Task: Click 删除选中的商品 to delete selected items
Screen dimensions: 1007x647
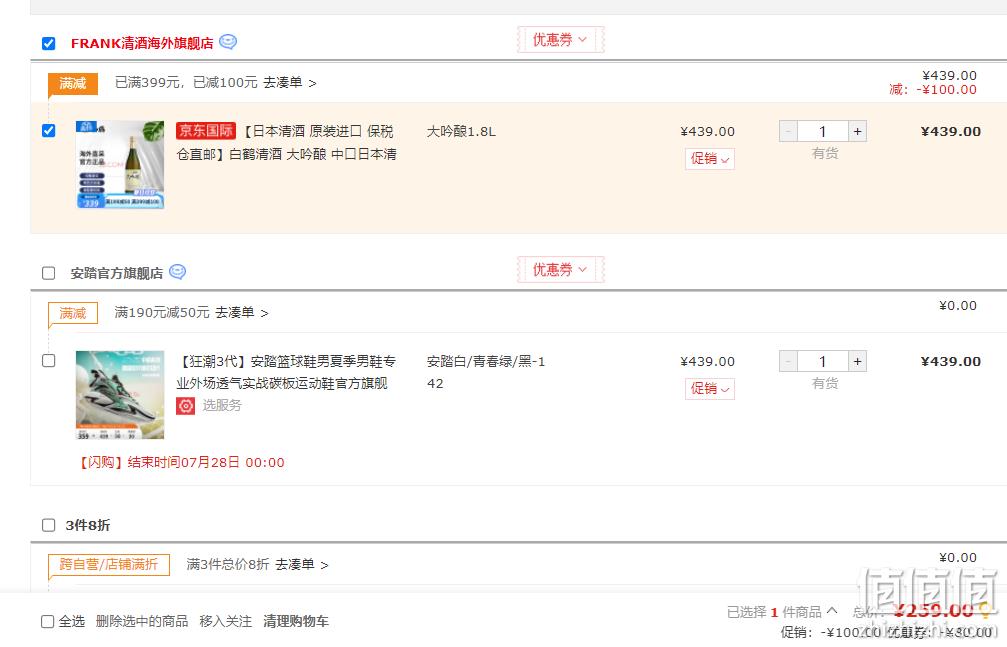Action: point(142,621)
